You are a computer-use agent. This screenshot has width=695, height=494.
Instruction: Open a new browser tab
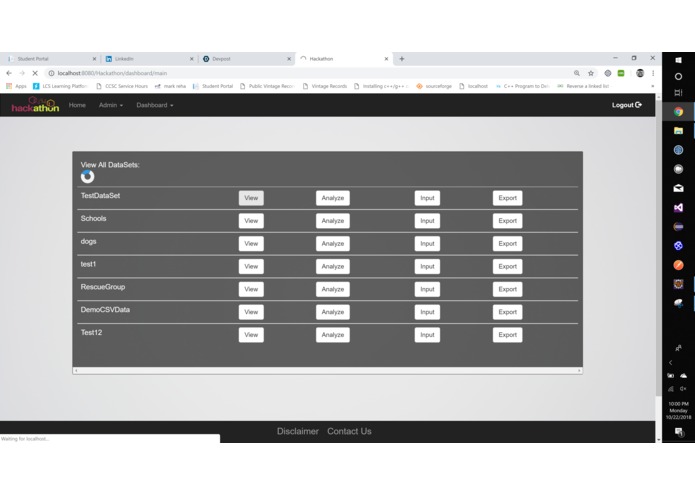click(402, 58)
